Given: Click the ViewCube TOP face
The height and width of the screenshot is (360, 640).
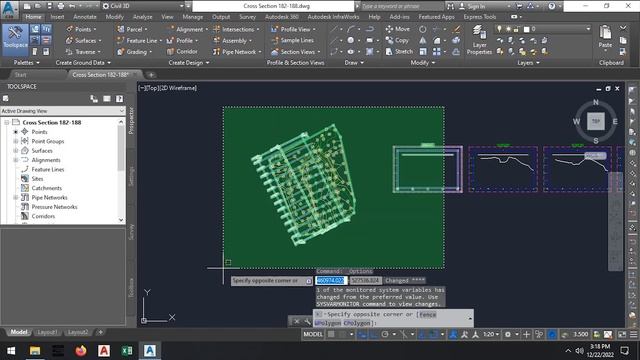Looking at the screenshot, I should (596, 121).
